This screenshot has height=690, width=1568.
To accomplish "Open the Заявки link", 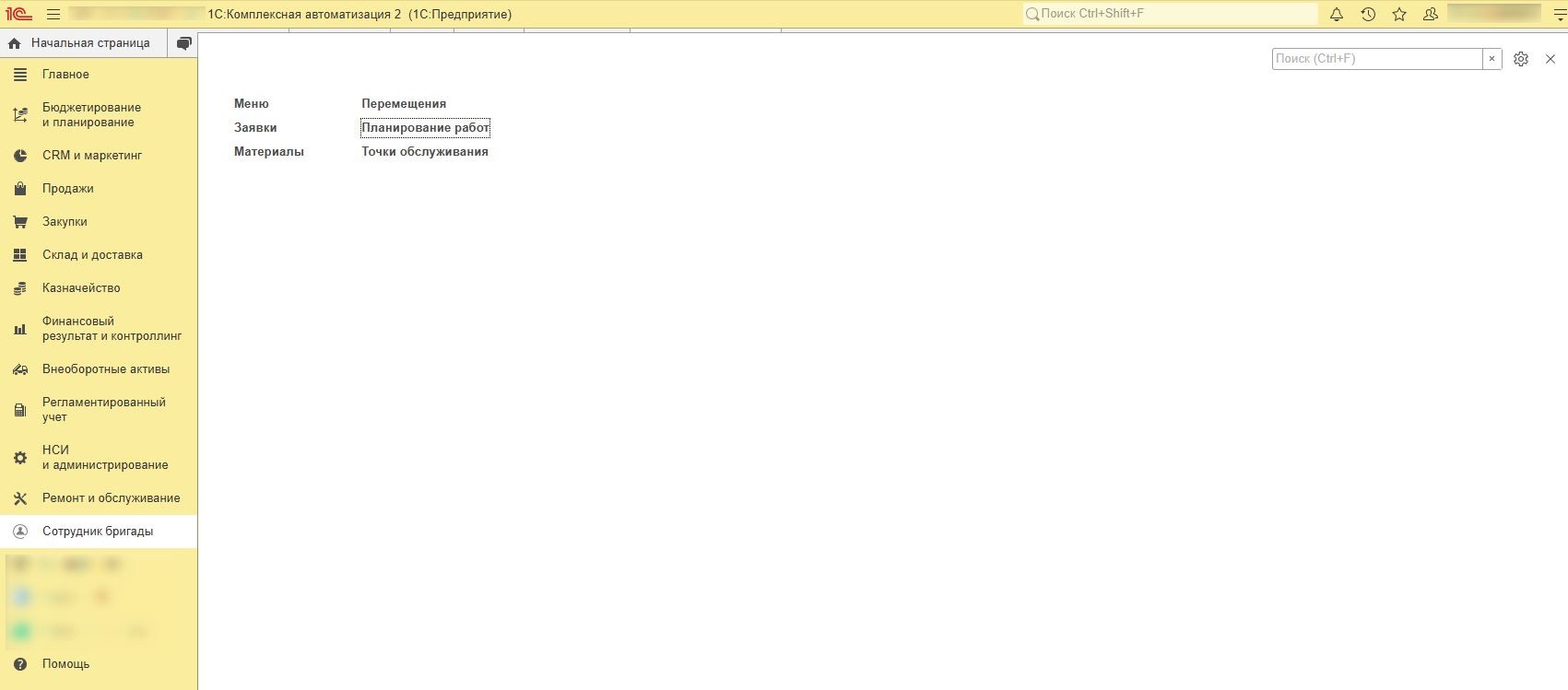I will 255,128.
